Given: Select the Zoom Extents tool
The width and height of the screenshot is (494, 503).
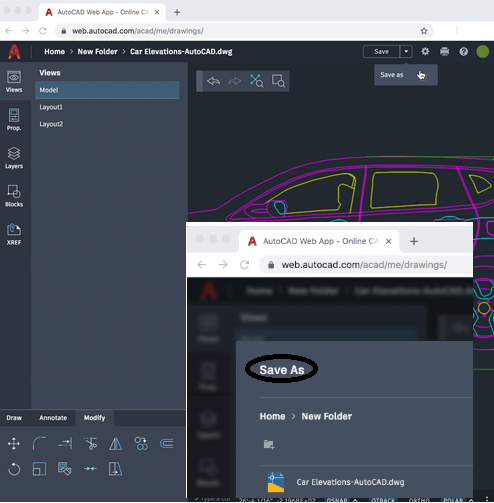Looking at the screenshot, I should point(256,81).
